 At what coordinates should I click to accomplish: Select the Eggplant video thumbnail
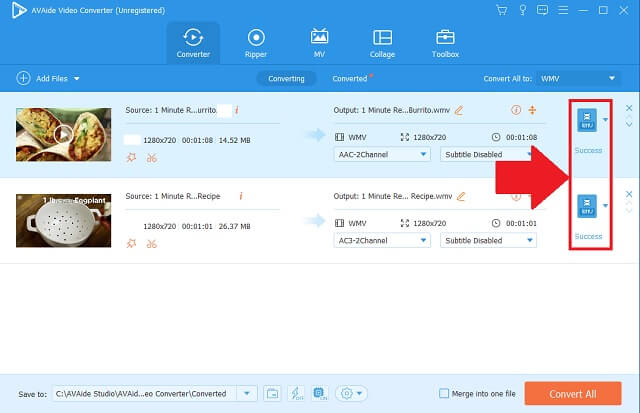(x=63, y=220)
